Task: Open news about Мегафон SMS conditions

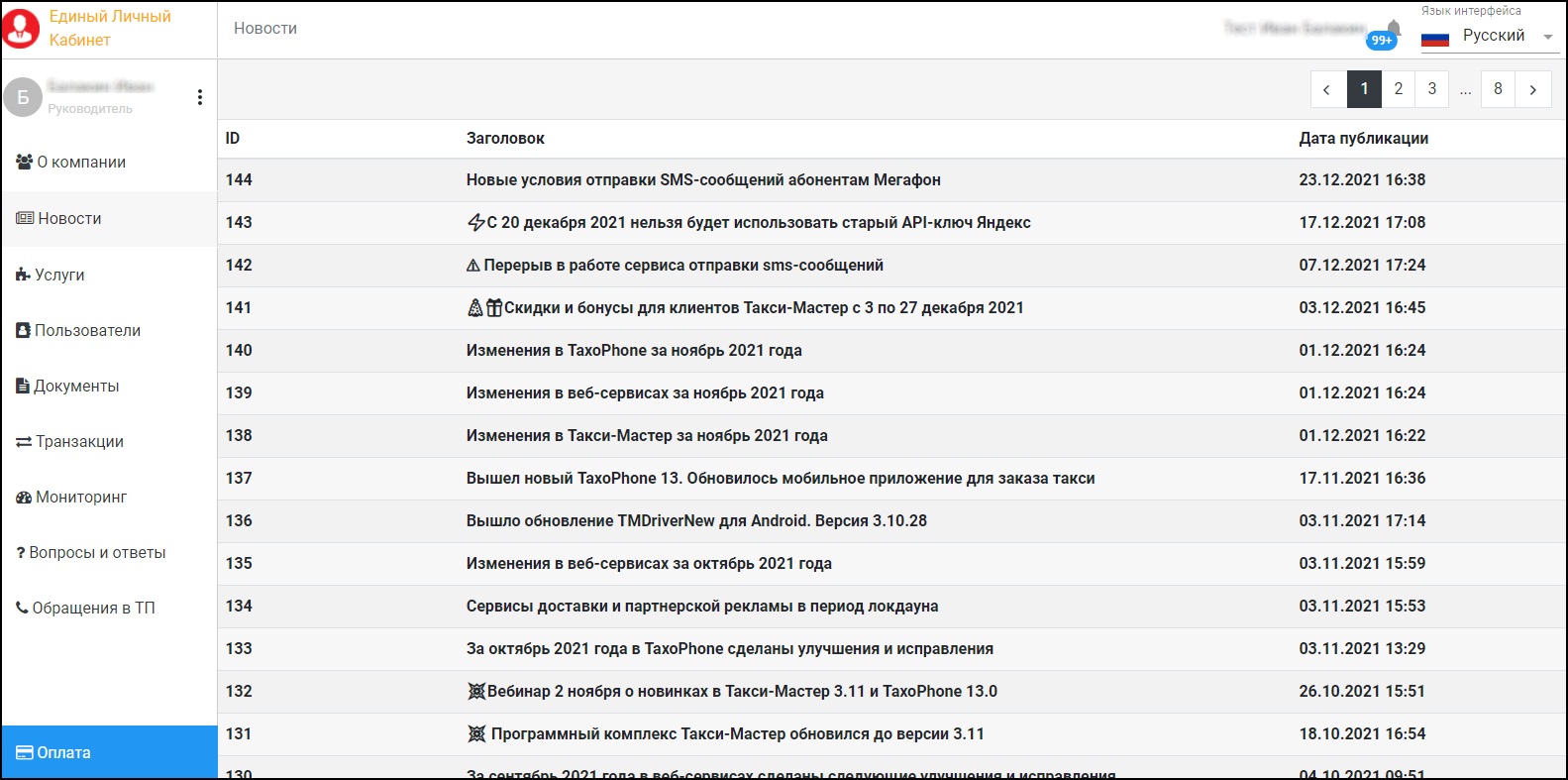Action: 703,180
